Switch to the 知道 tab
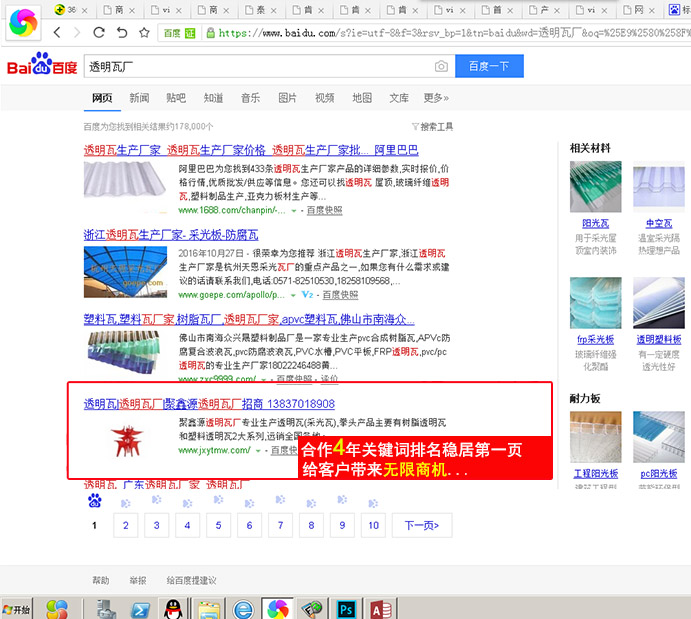 pos(213,98)
